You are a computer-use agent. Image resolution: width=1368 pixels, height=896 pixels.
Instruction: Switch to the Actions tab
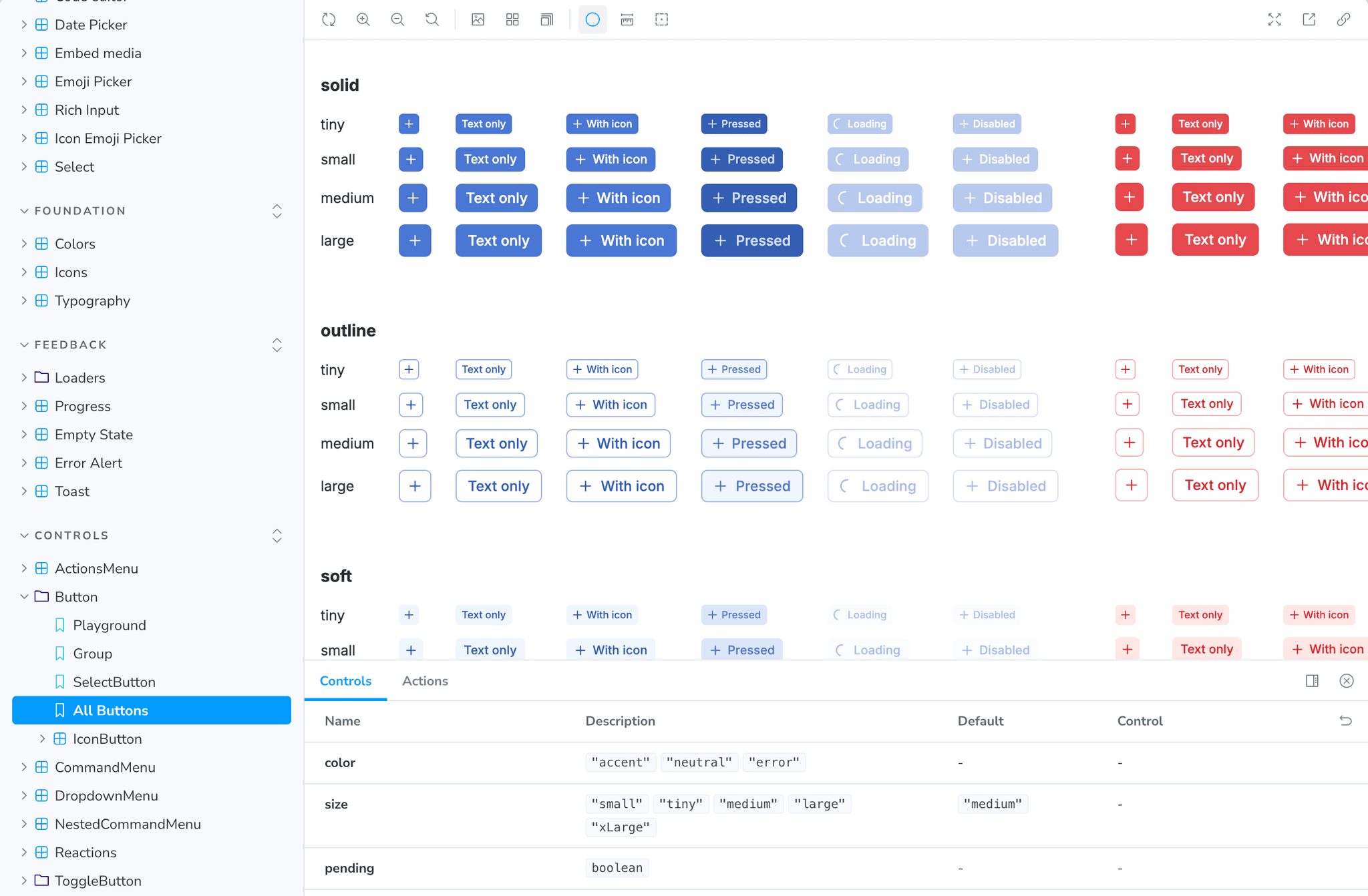click(425, 681)
